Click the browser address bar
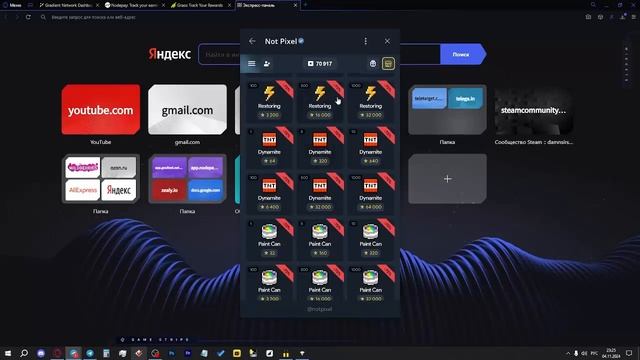Screen dimensions: 640x360 pyautogui.click(x=310, y=17)
